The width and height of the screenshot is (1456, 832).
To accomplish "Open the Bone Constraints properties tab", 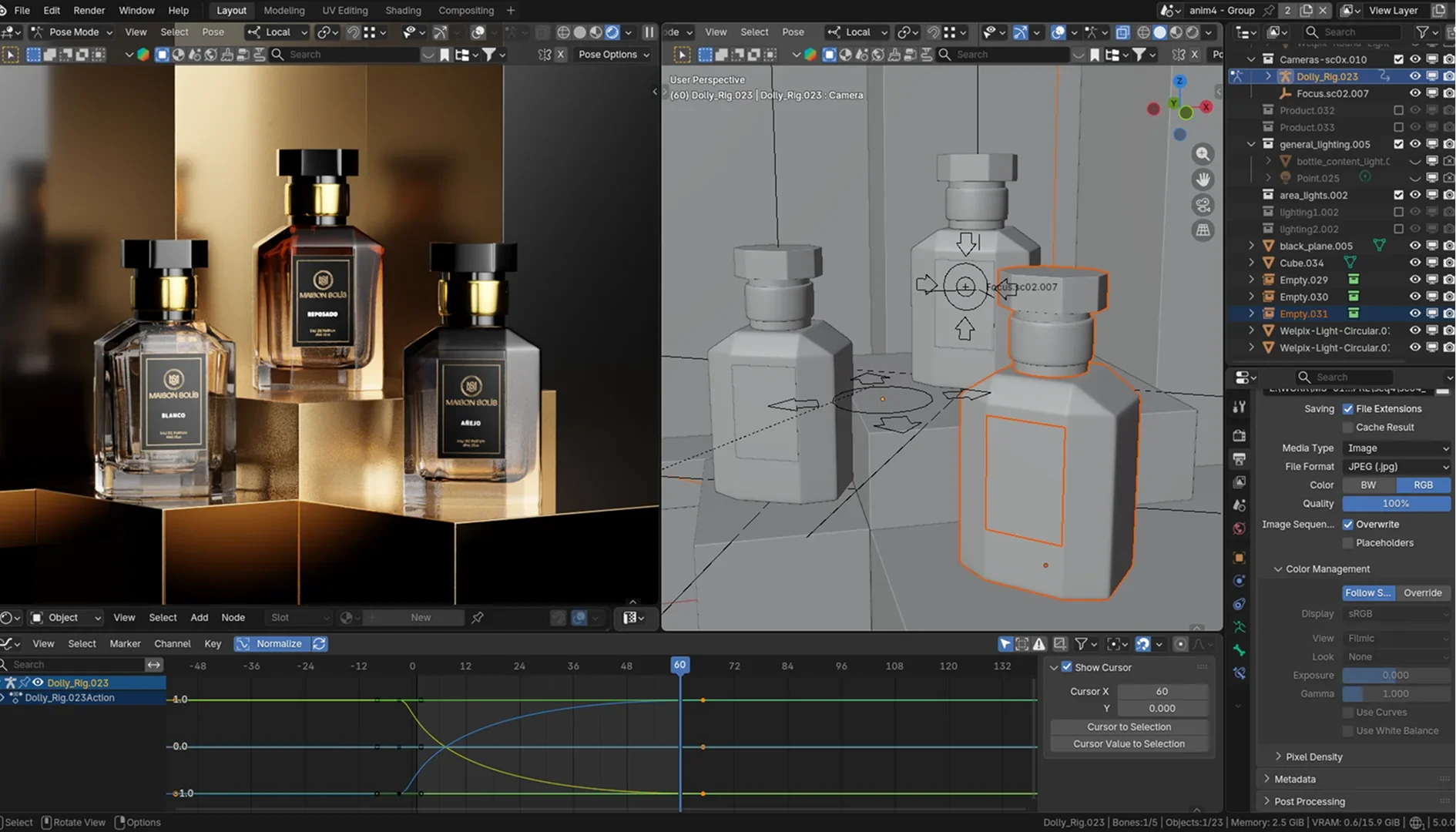I will 1239,673.
